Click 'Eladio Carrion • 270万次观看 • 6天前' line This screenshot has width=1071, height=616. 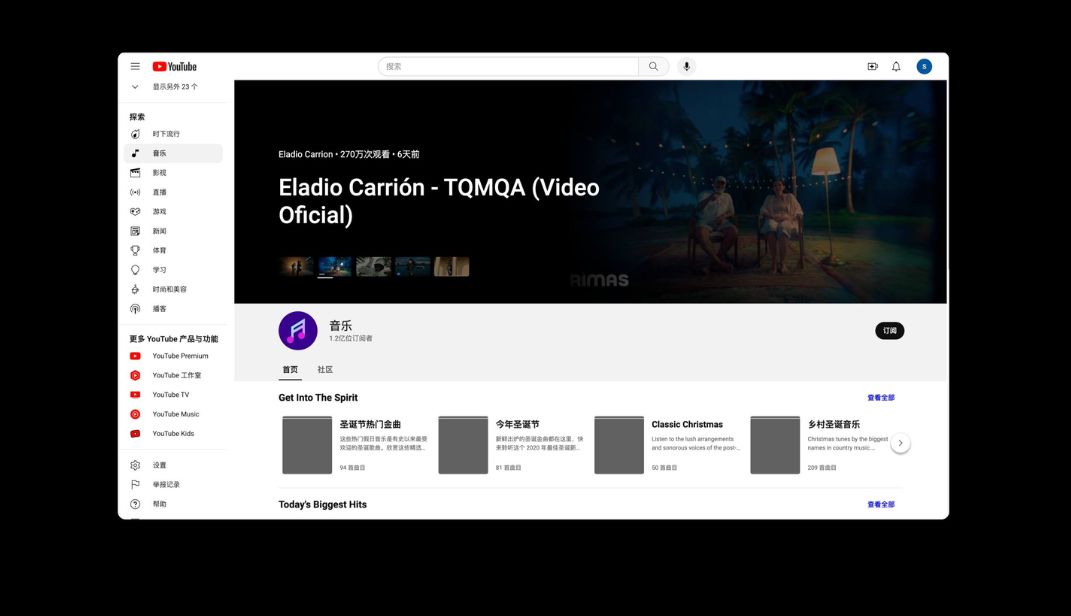(x=349, y=154)
